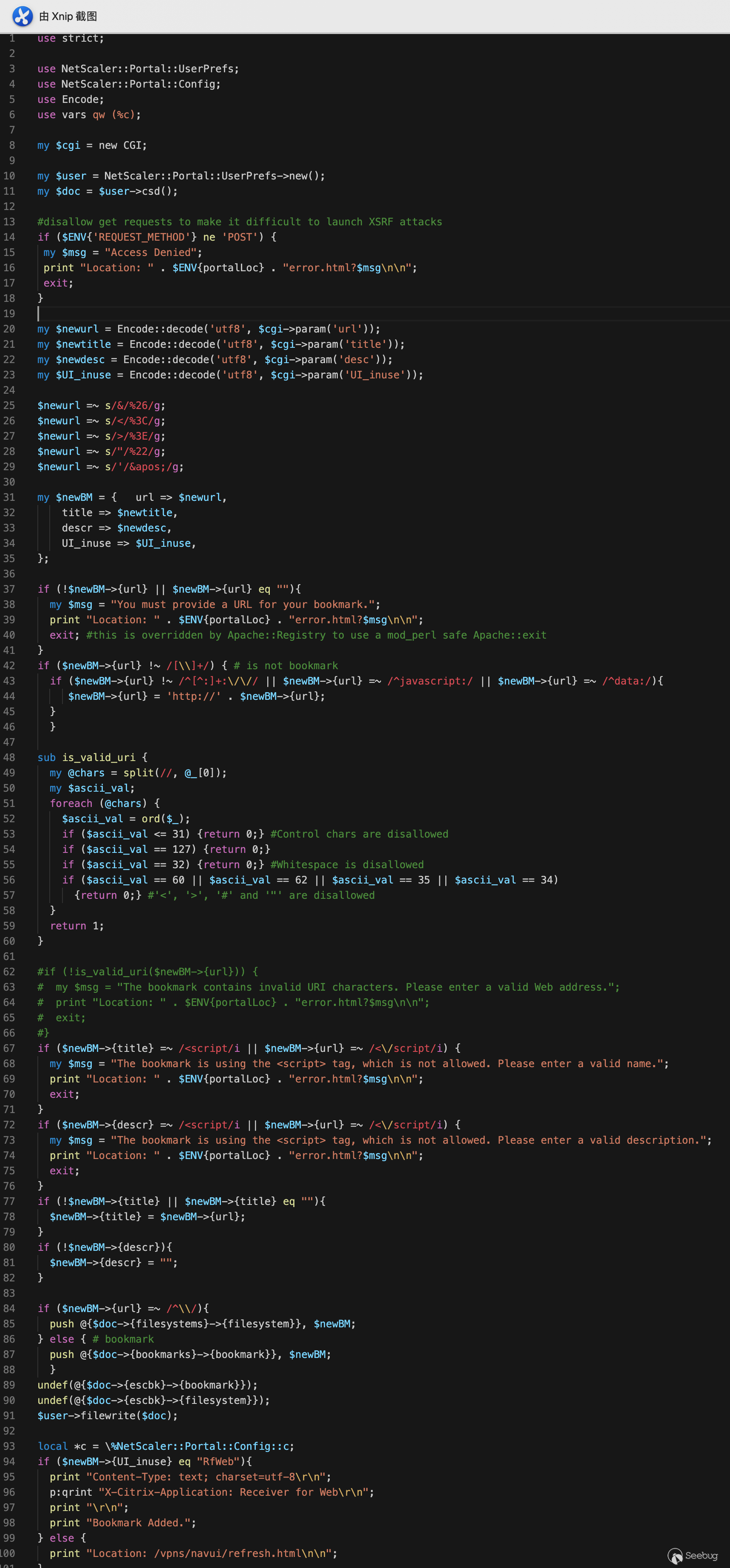Click the '$newurl = Encode::decode' line
Viewport: 730px width, 1568px height.
tap(209, 329)
